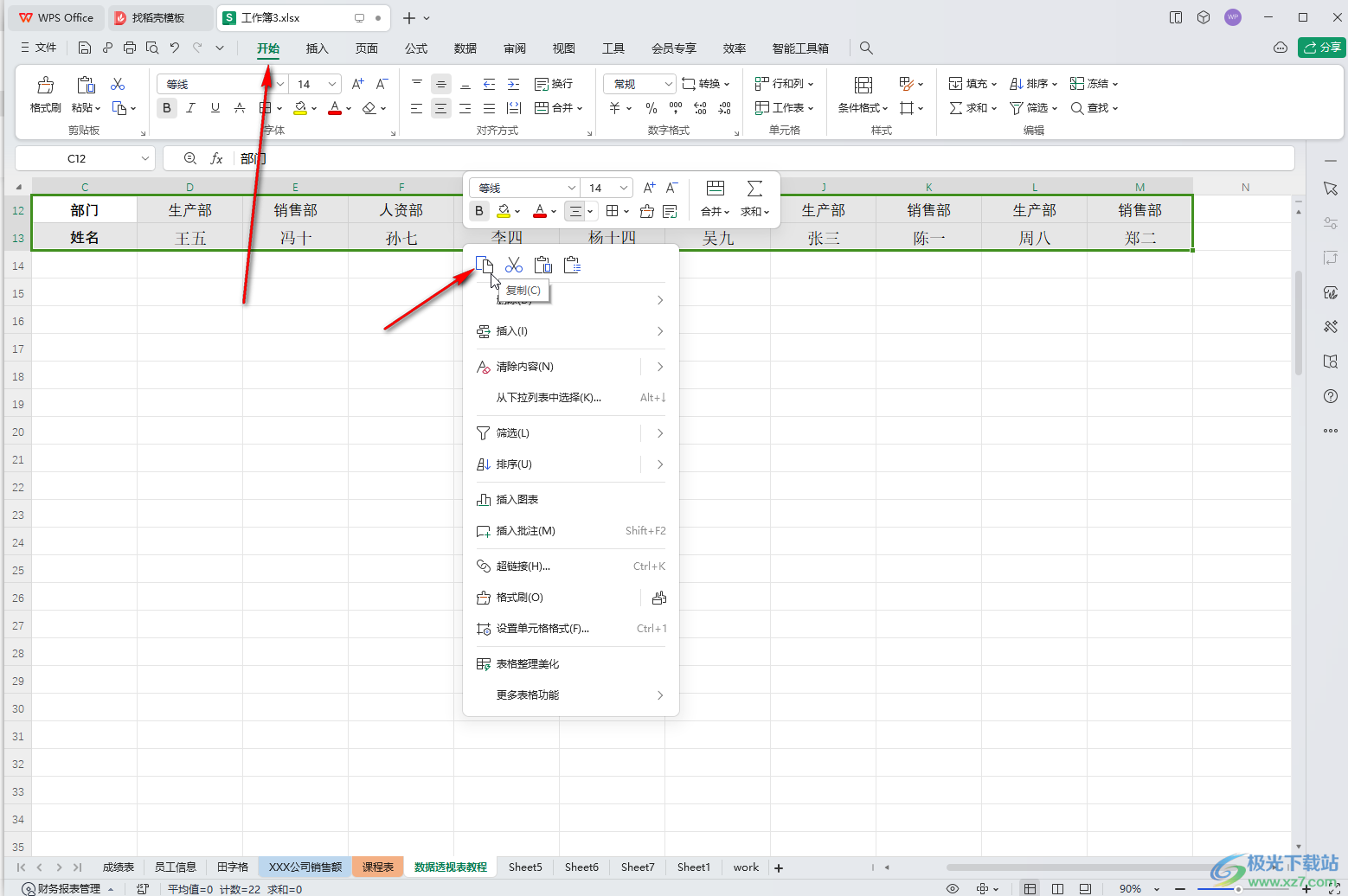Click the save icon in quick access bar
Screen dimensions: 1348x896
(85, 48)
